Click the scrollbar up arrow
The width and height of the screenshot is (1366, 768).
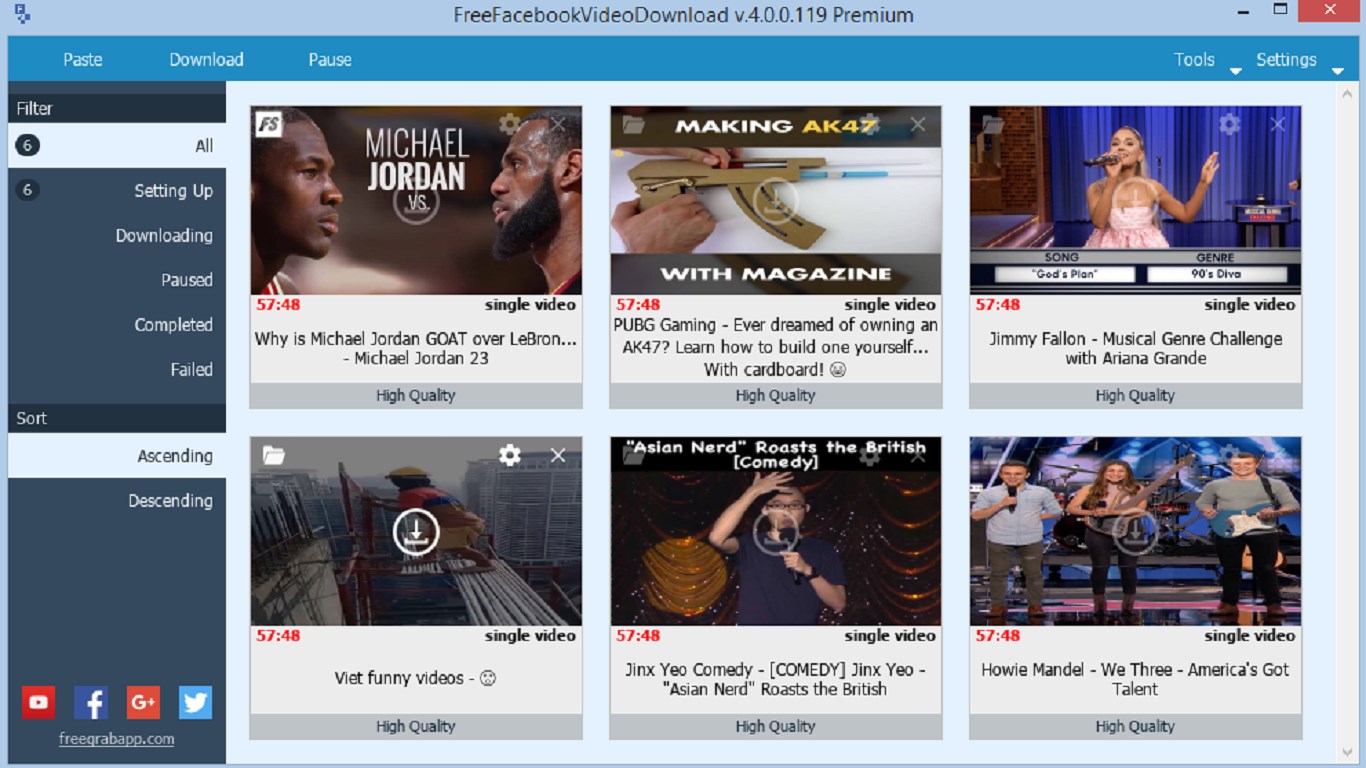click(1346, 93)
